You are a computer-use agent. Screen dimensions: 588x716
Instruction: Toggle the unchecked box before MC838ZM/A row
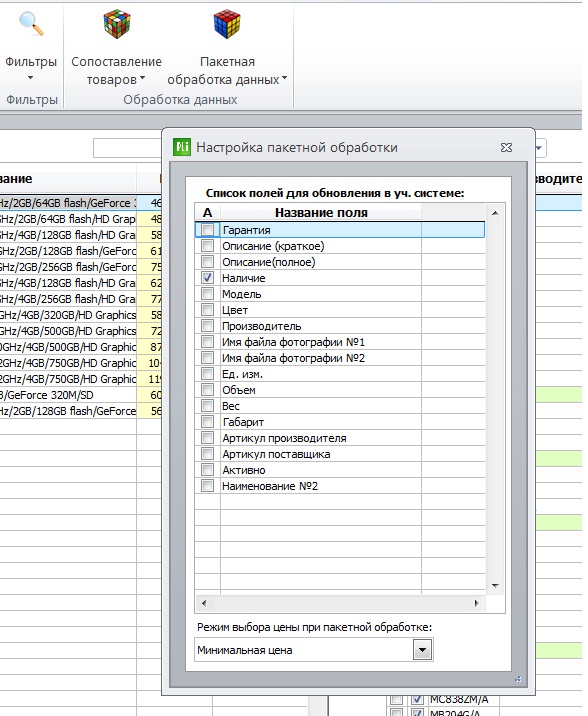pos(396,699)
